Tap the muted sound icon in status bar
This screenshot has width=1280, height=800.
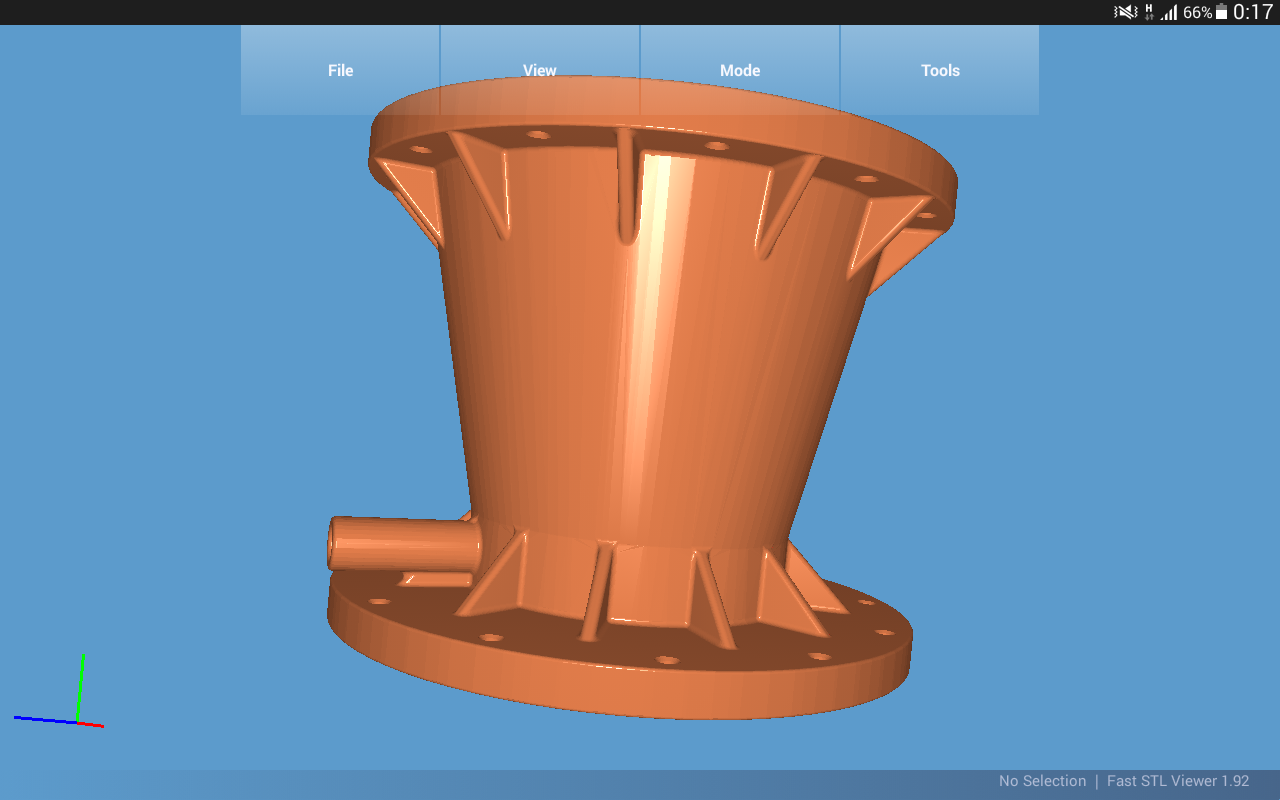(x=1126, y=12)
